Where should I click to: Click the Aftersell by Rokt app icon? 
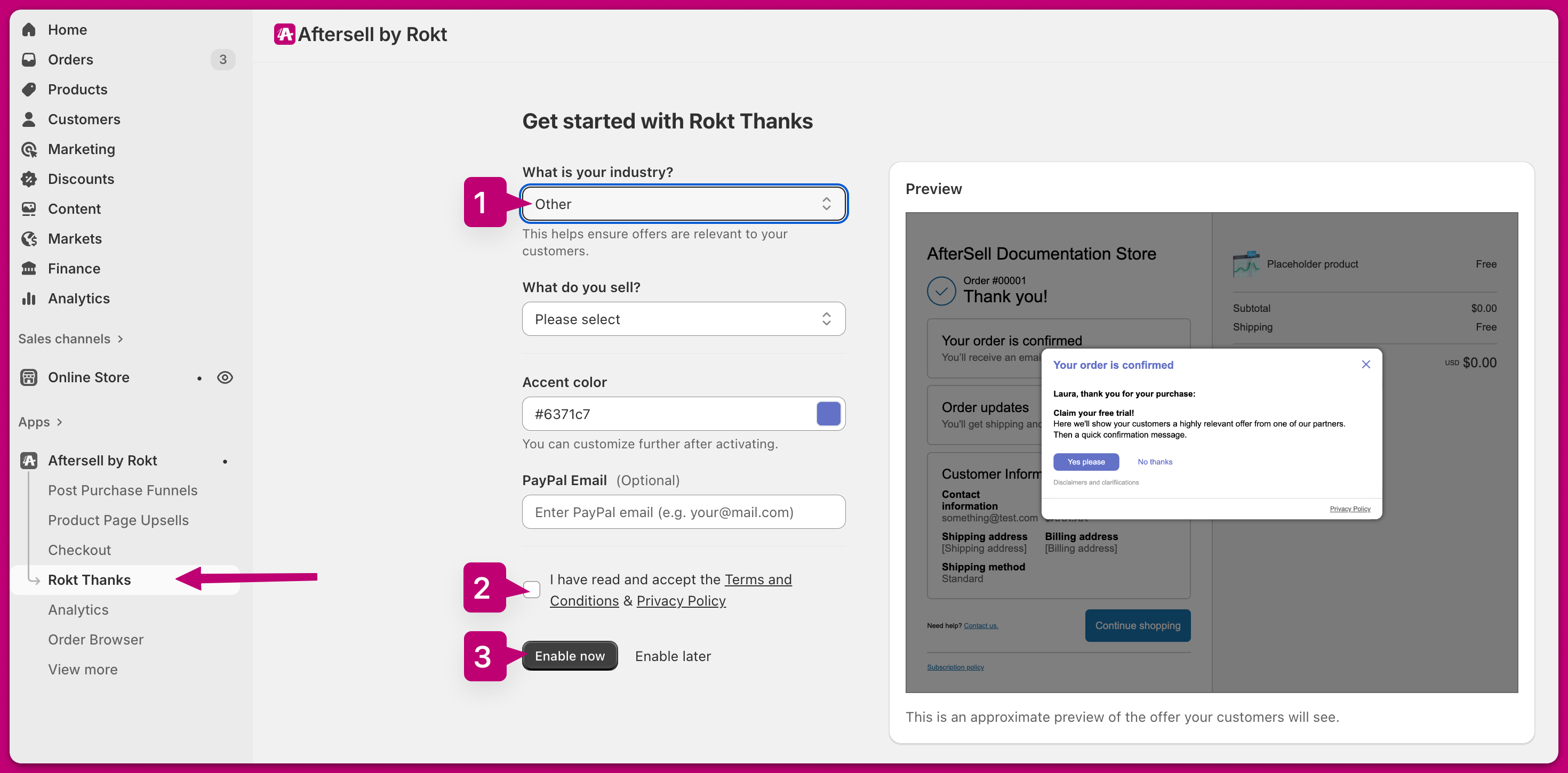[x=29, y=461]
